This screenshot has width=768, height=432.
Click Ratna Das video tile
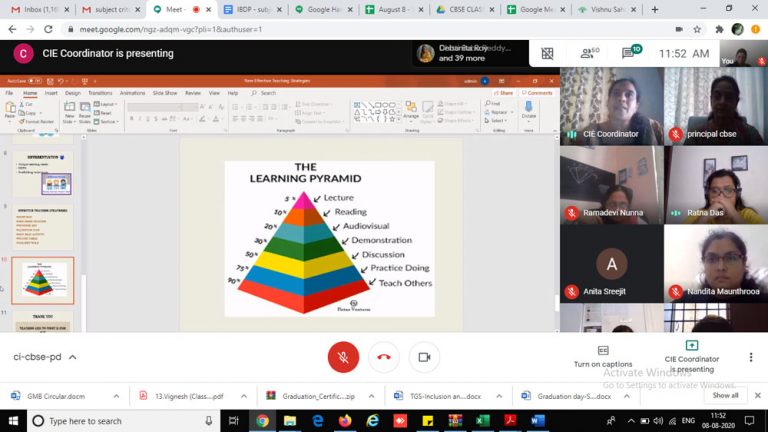click(x=716, y=185)
